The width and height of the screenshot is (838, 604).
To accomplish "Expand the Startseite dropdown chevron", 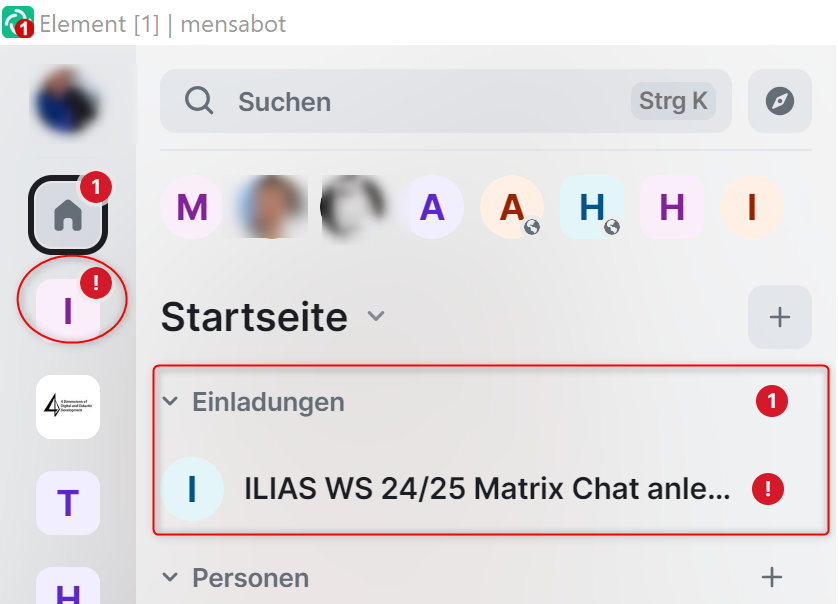I will [x=376, y=316].
